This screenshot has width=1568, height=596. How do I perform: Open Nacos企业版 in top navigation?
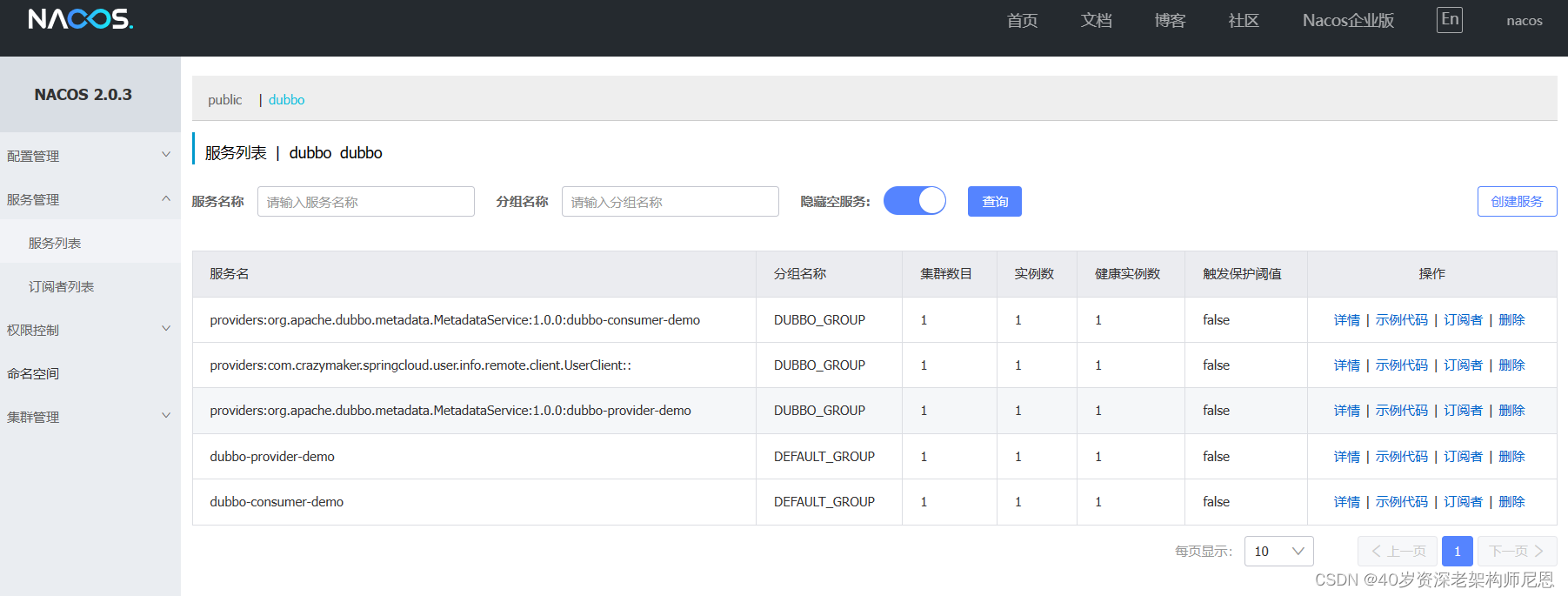coord(1348,20)
